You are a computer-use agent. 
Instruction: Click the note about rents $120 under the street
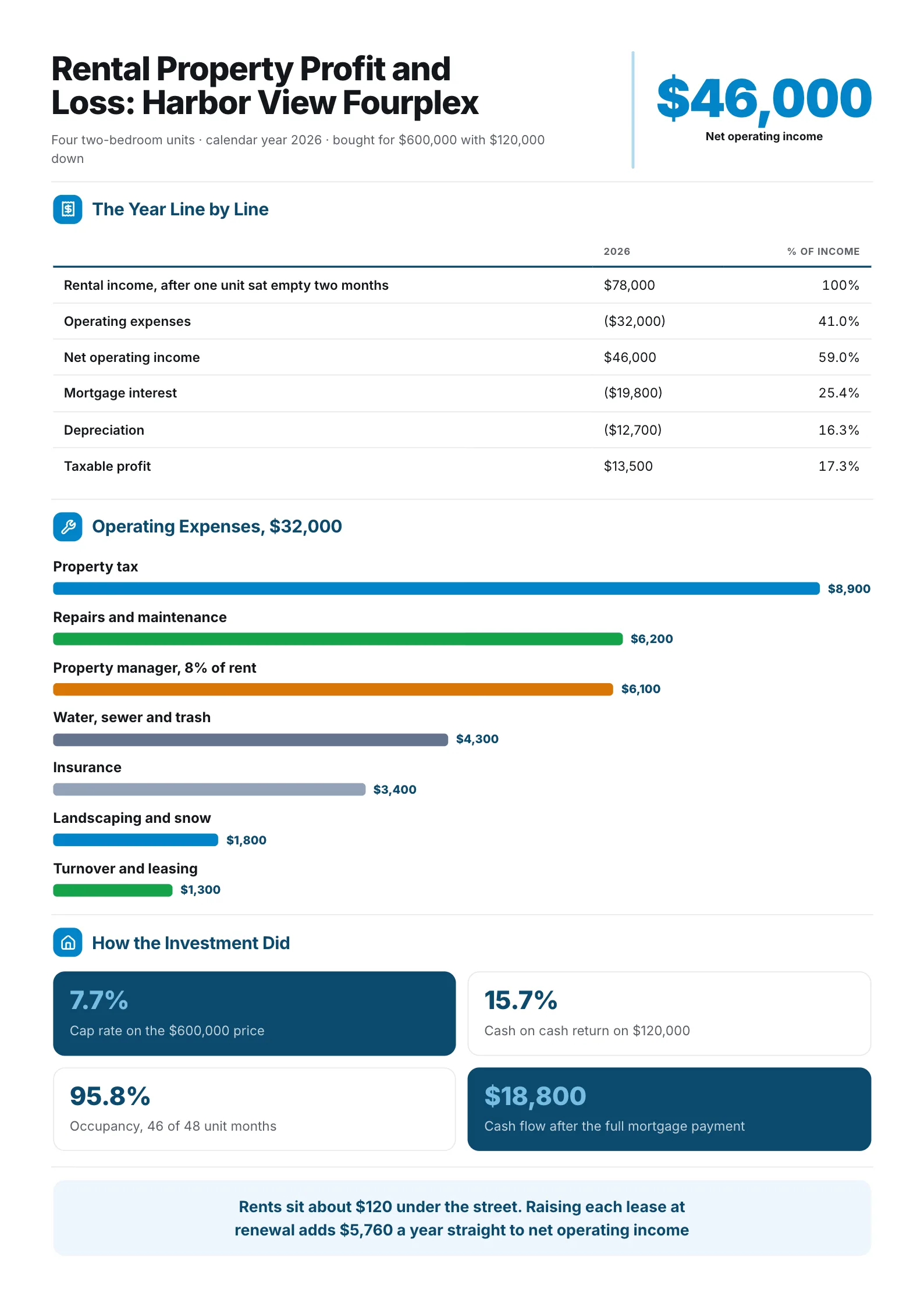pyautogui.click(x=462, y=1218)
